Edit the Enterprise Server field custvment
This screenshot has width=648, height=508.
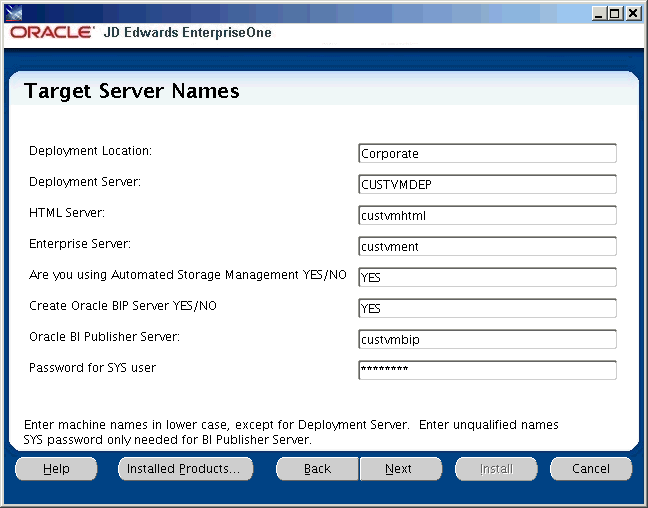pos(488,246)
